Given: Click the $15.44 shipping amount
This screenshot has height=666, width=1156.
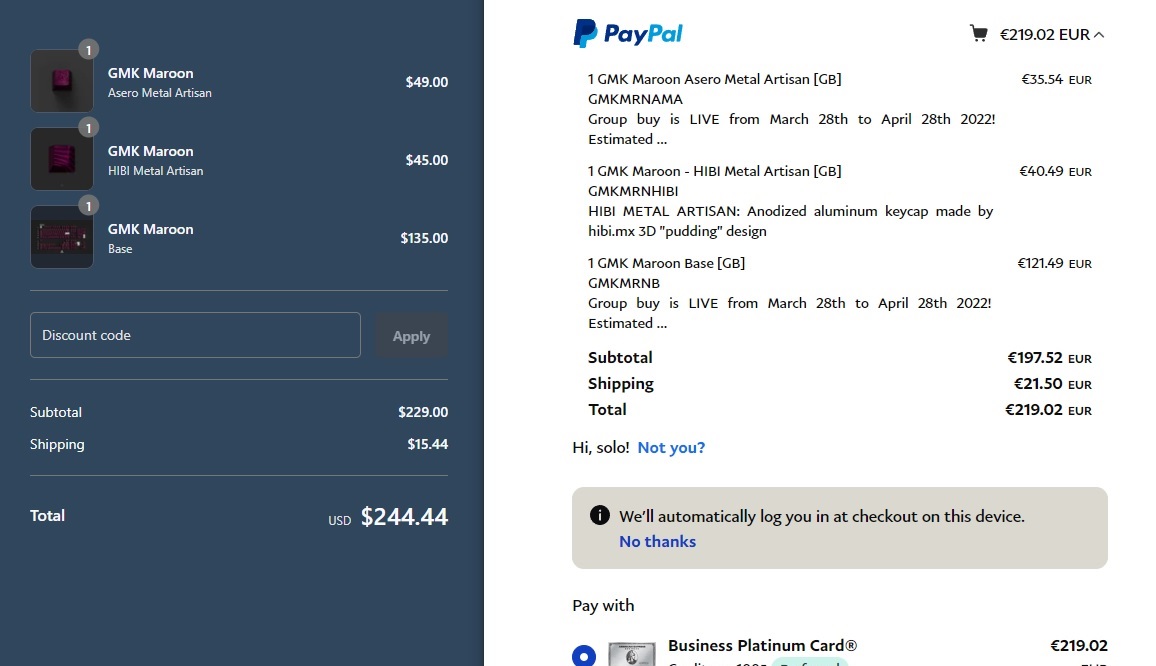Looking at the screenshot, I should click(428, 444).
